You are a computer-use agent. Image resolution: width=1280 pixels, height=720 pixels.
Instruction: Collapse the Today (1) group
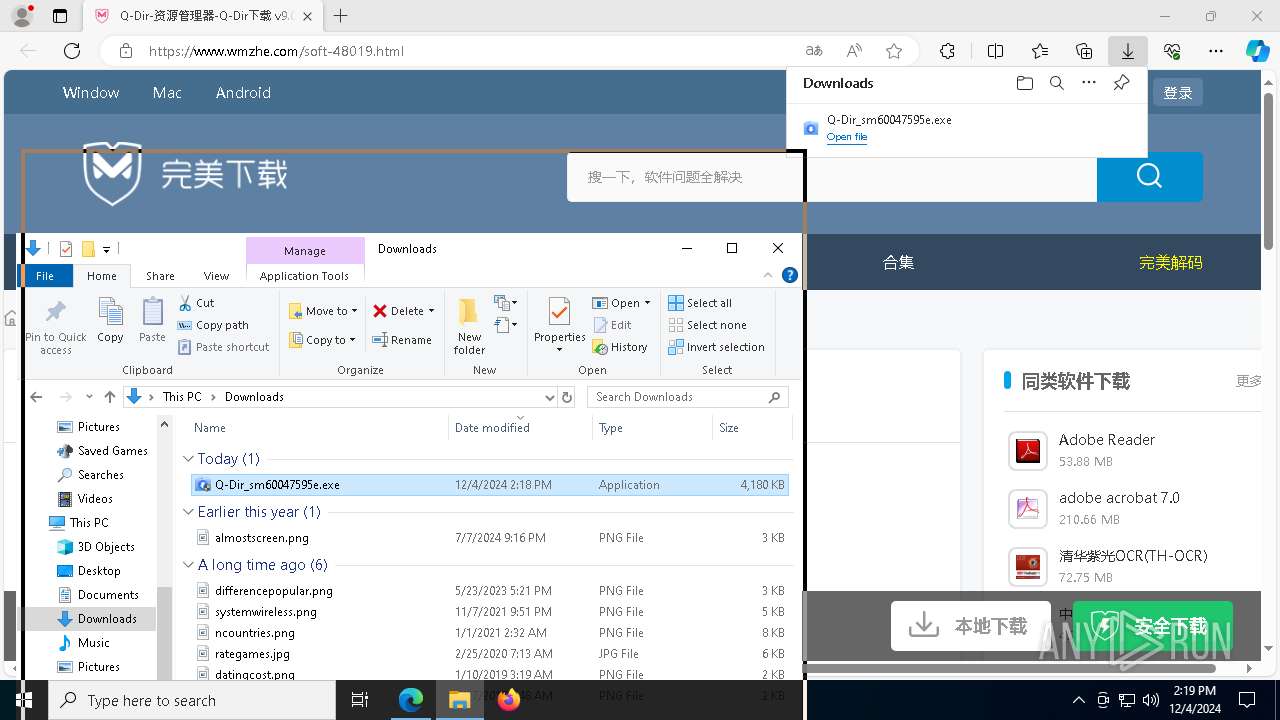tap(188, 459)
